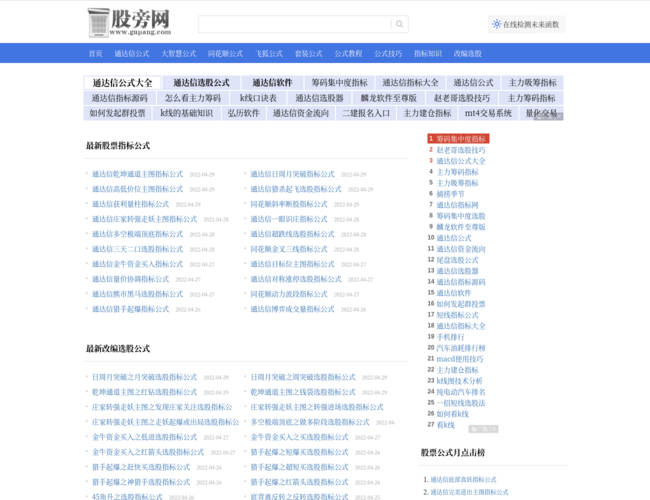Image resolution: width=650 pixels, height=500 pixels.
Task: Open 通达信多空极端顶底指标公式 article
Action: click(137, 234)
